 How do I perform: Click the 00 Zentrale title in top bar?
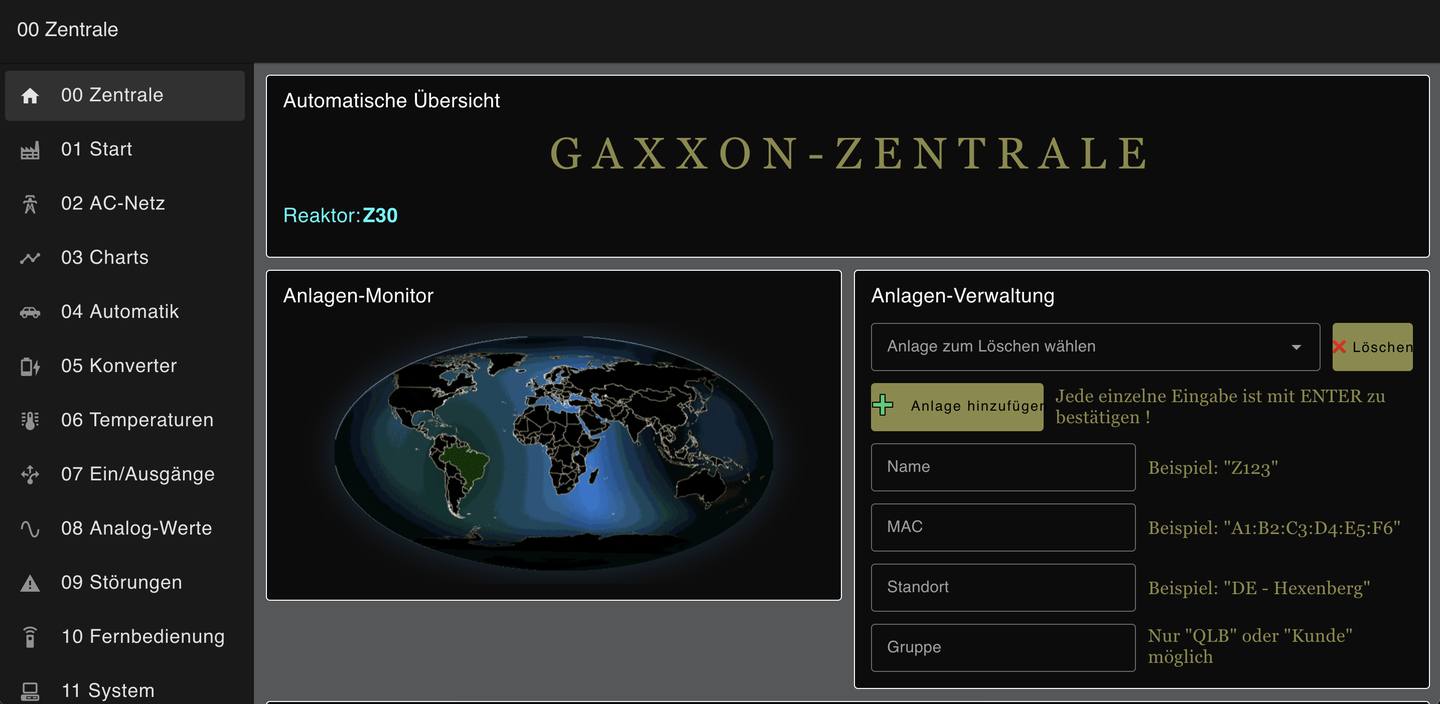coord(67,30)
